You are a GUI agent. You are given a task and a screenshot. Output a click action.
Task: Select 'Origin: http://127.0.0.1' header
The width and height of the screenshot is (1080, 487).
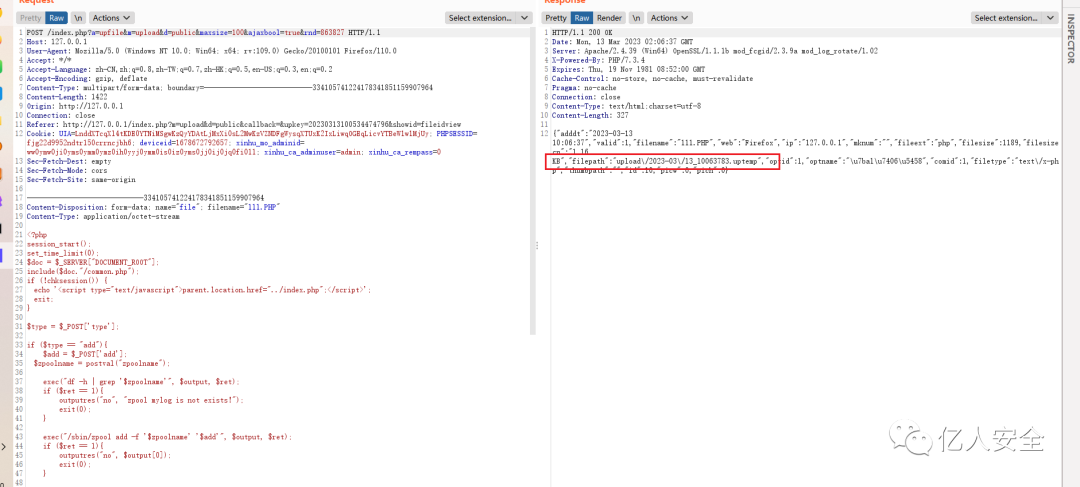click(75, 106)
